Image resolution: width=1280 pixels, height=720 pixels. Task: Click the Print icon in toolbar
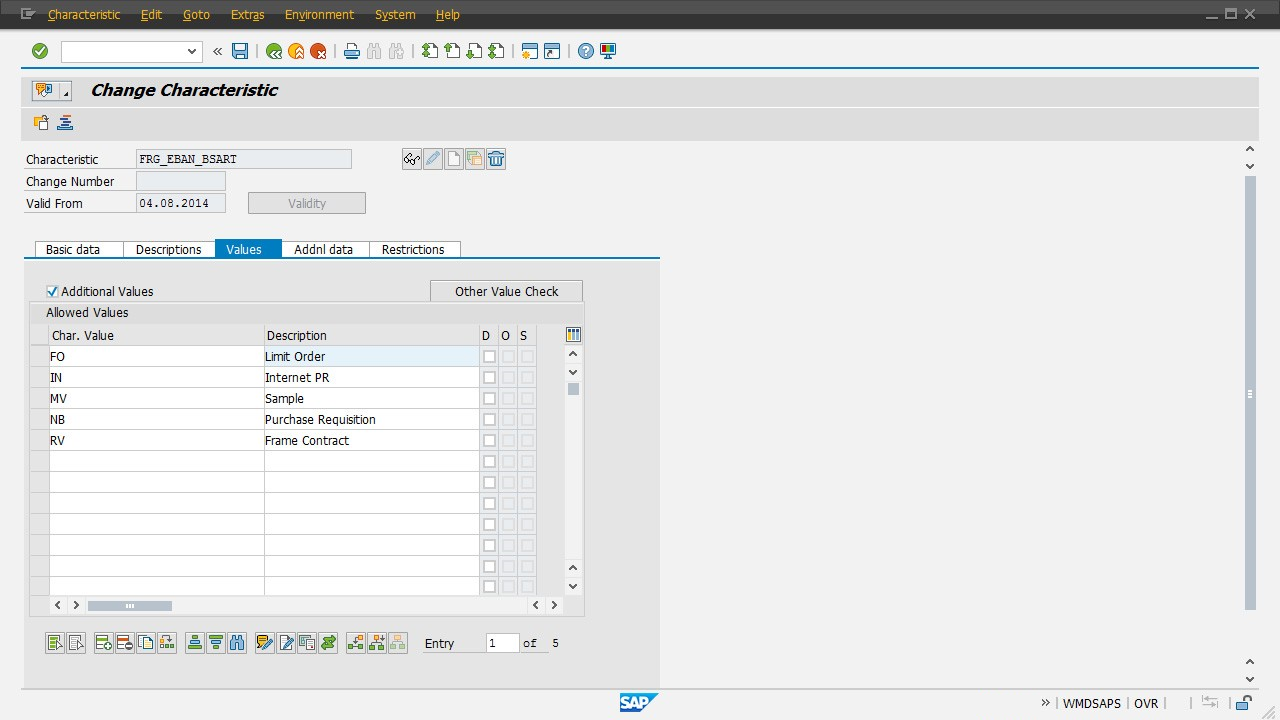point(351,51)
